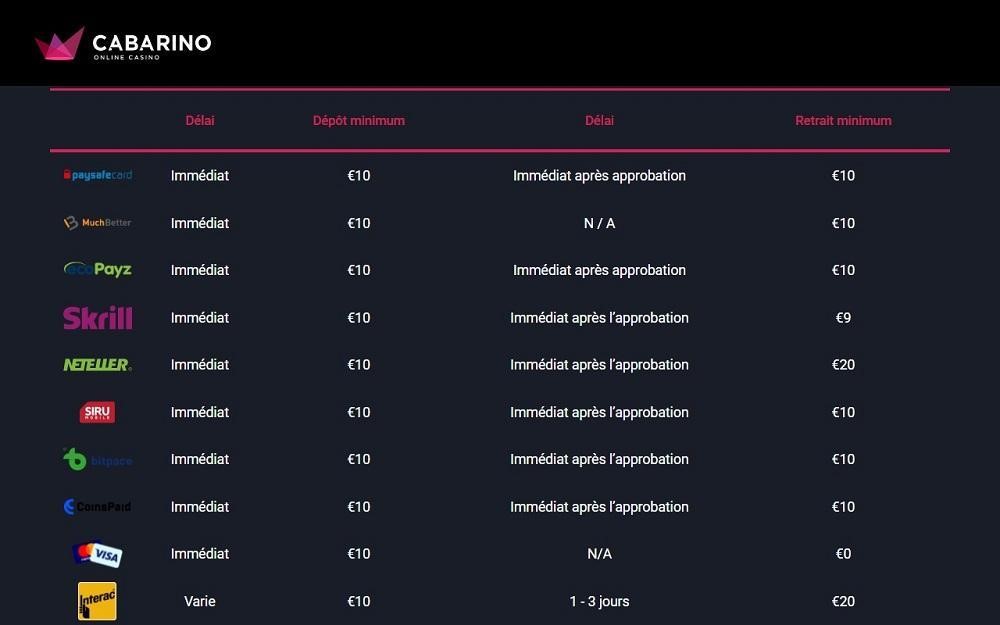Screen dimensions: 1000x625
Task: Select the €10 minimum withdrawal for paysafecard
Action: point(843,175)
